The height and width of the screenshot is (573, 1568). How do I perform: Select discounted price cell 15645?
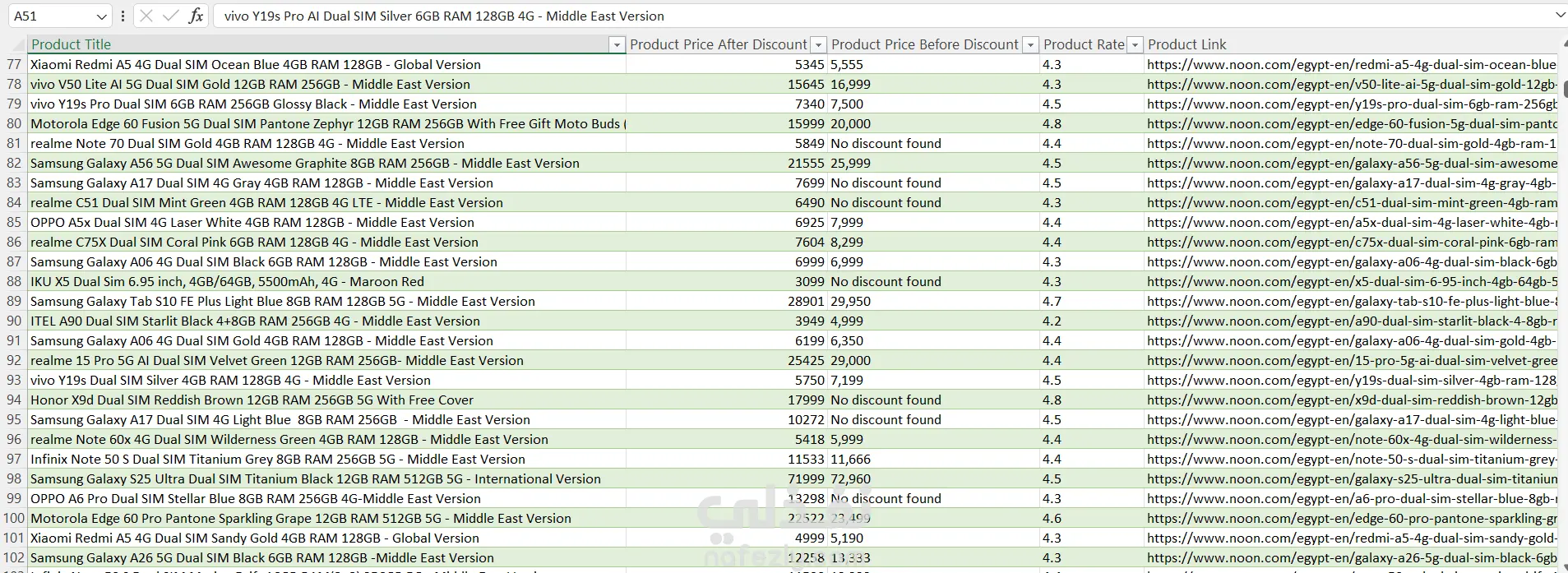coord(727,84)
